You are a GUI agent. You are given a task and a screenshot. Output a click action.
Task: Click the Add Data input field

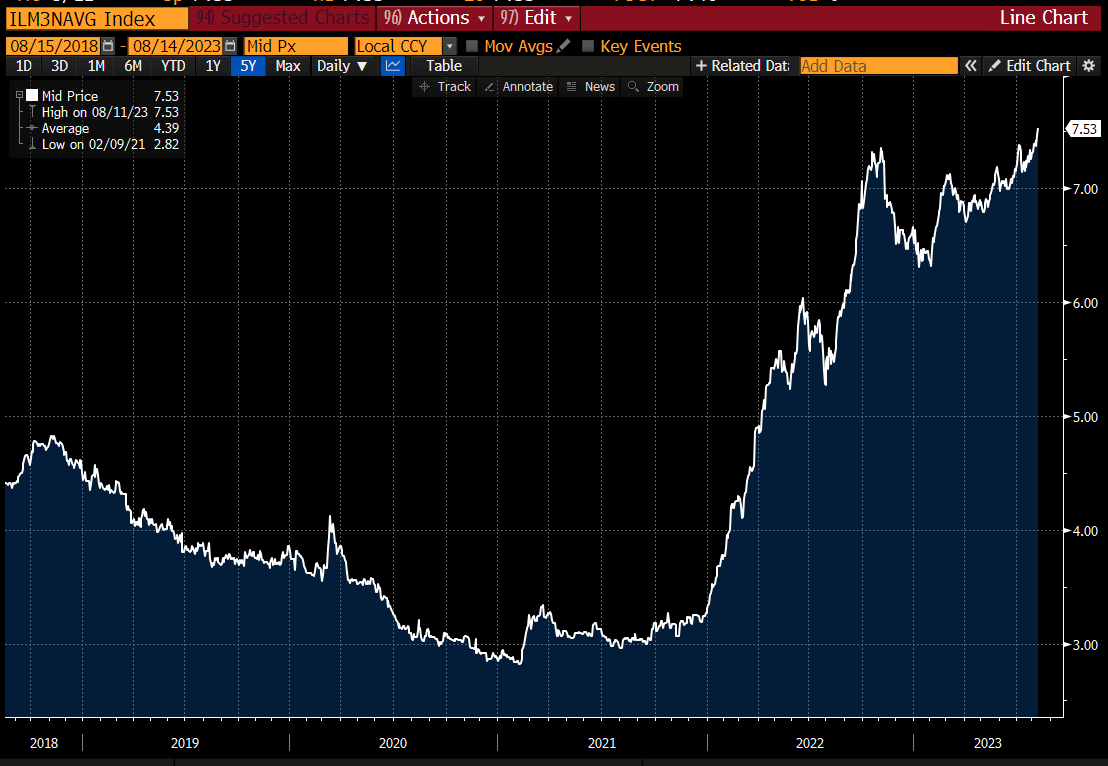[878, 66]
